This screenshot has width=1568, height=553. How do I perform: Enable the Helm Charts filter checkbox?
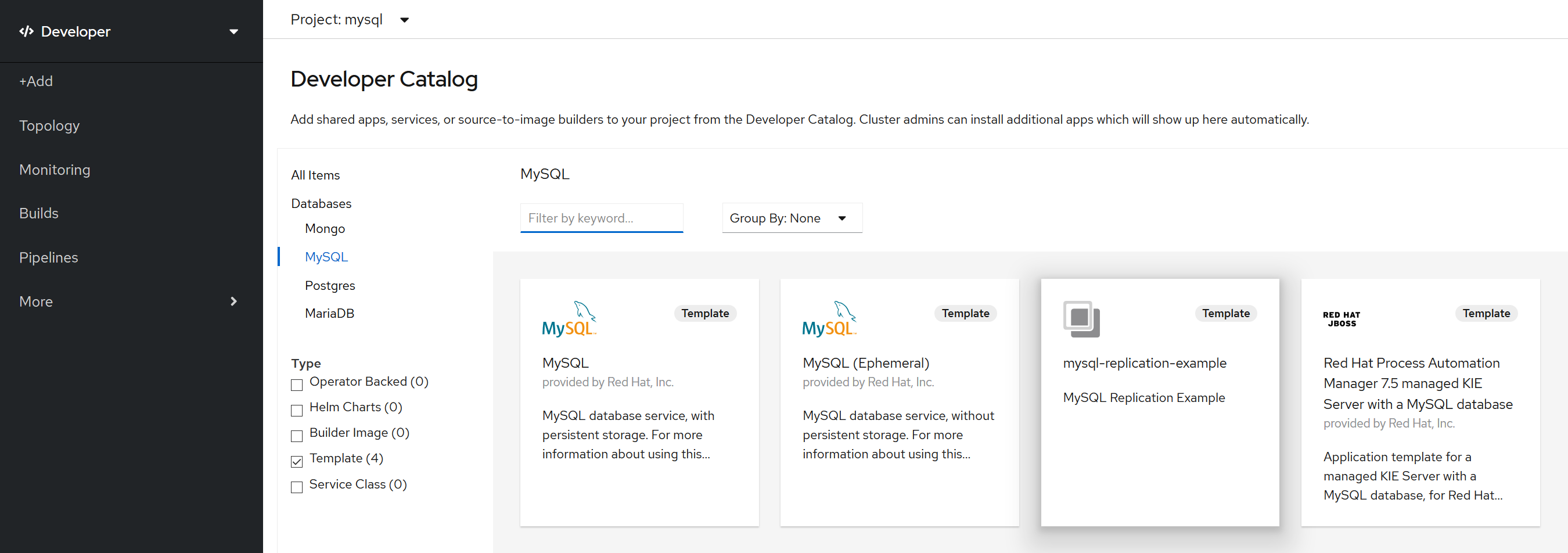click(297, 411)
